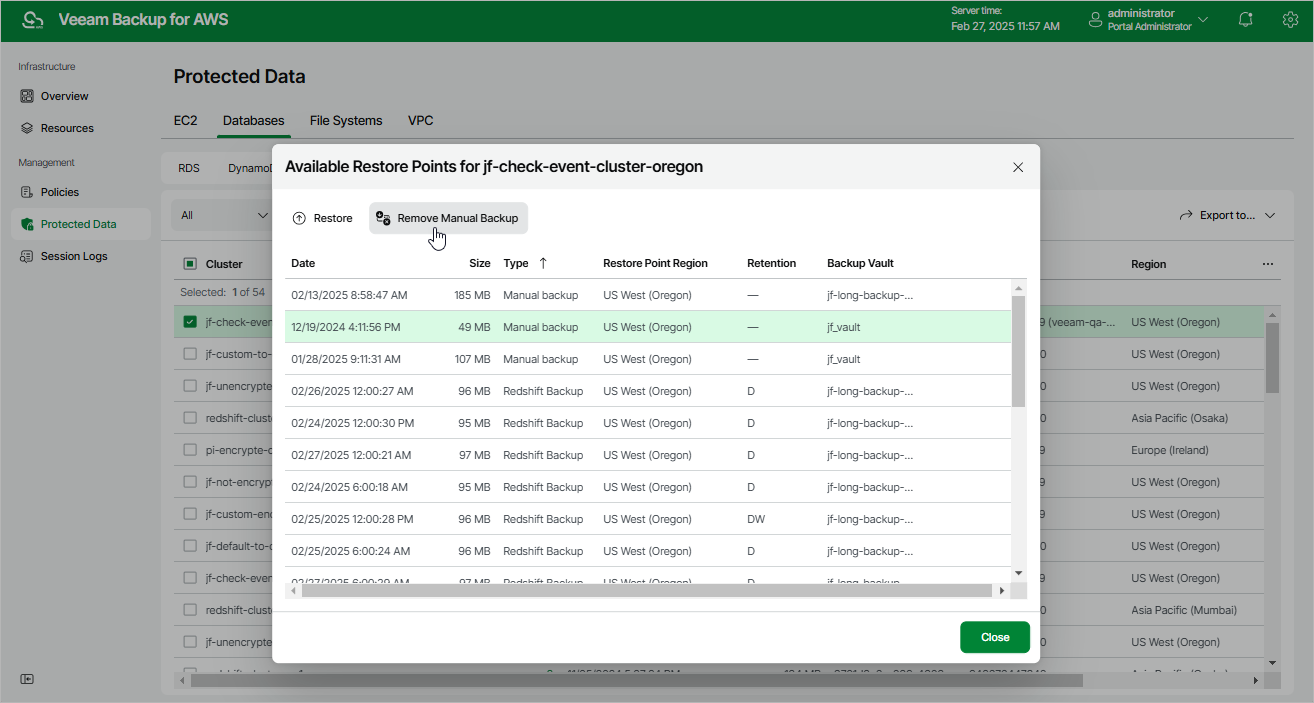Click dialog horizontal scrollbar right arrow
1314x703 pixels.
1002,591
